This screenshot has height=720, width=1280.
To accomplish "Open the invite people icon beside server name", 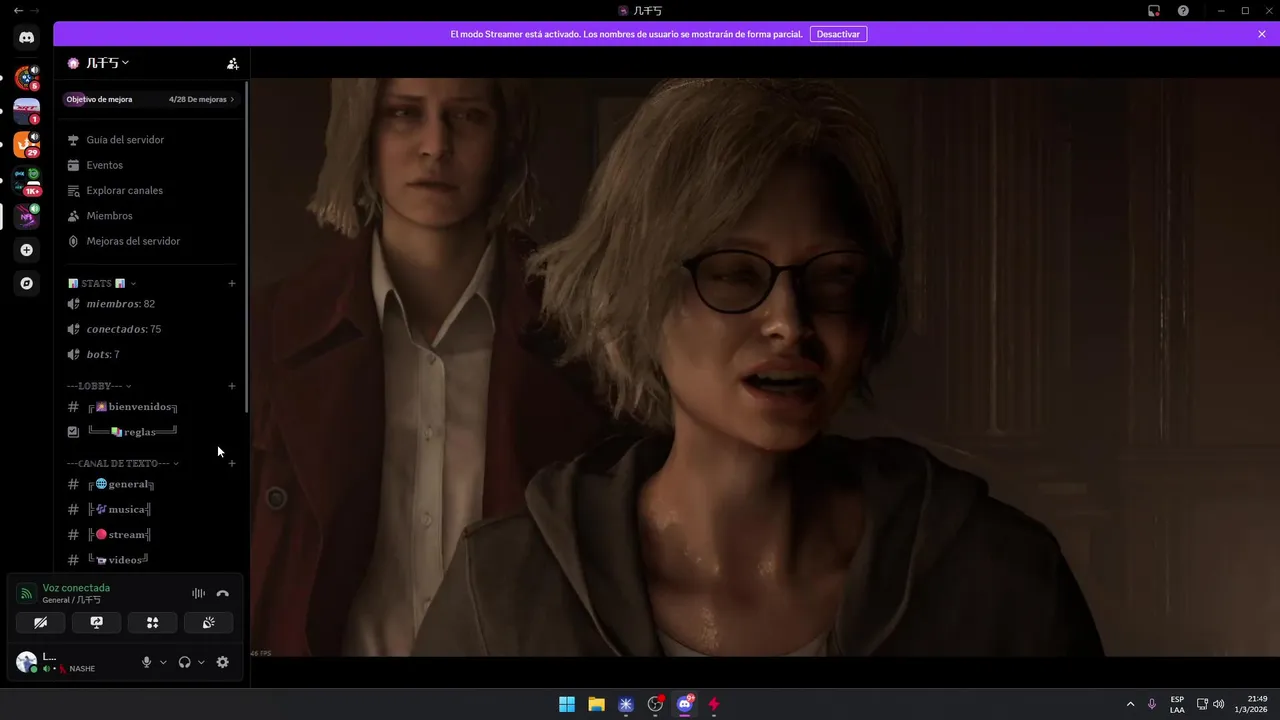I will coord(232,63).
